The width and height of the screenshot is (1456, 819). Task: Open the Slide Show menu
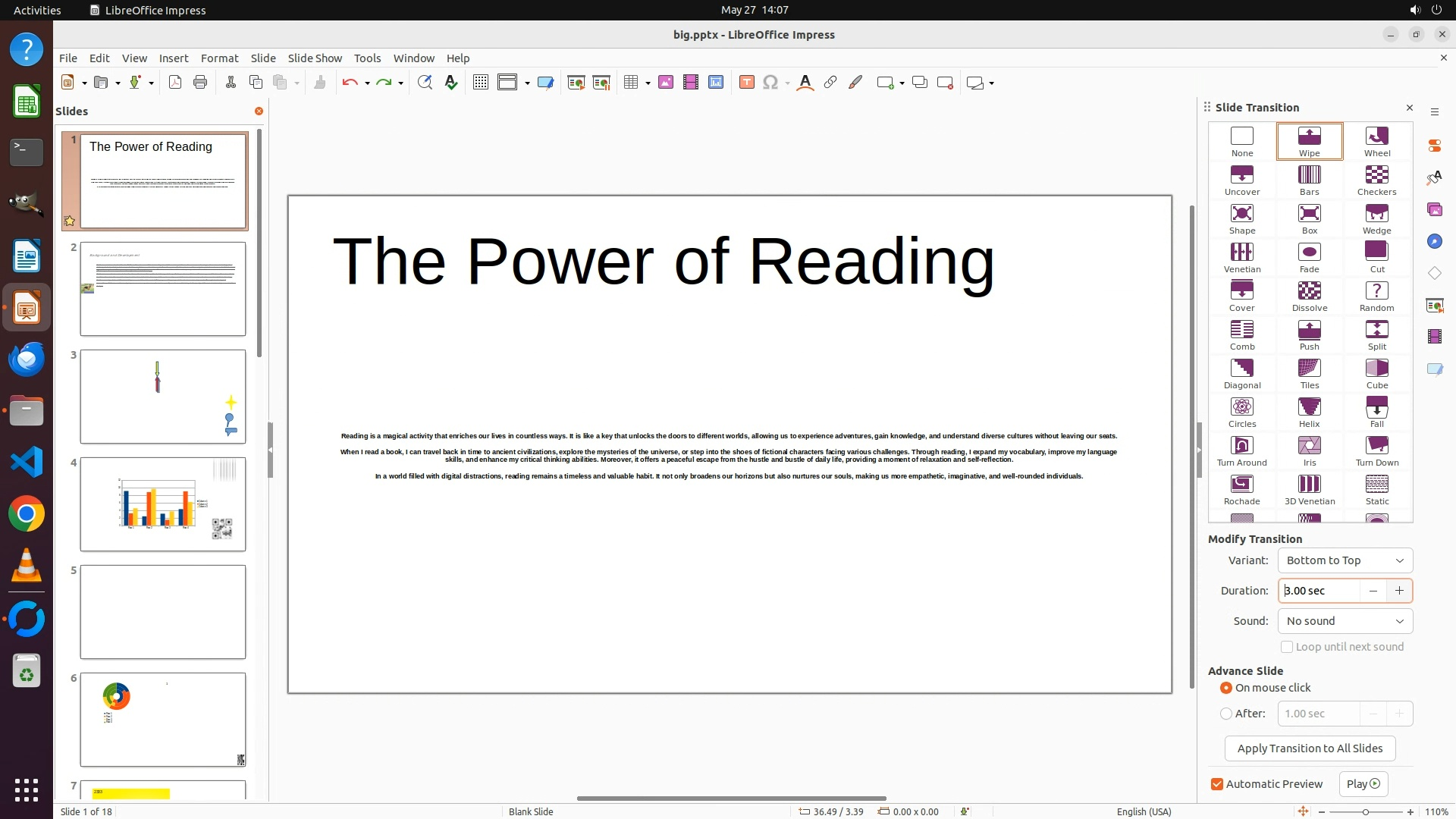(x=315, y=58)
